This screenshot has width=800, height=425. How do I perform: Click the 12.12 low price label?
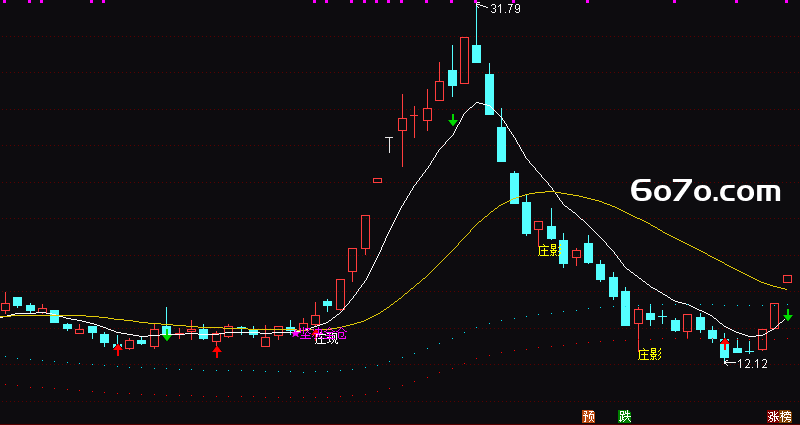pyautogui.click(x=752, y=364)
